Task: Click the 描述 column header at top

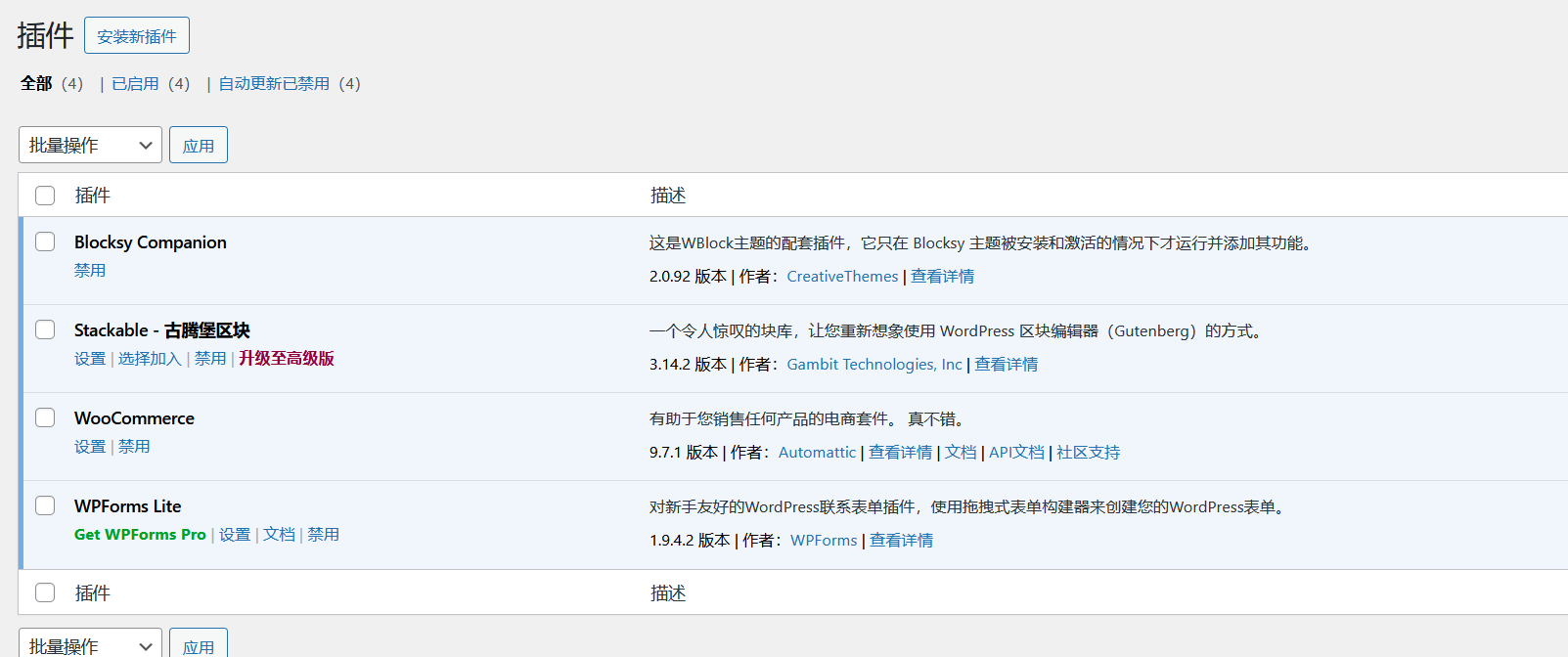Action: click(x=668, y=196)
